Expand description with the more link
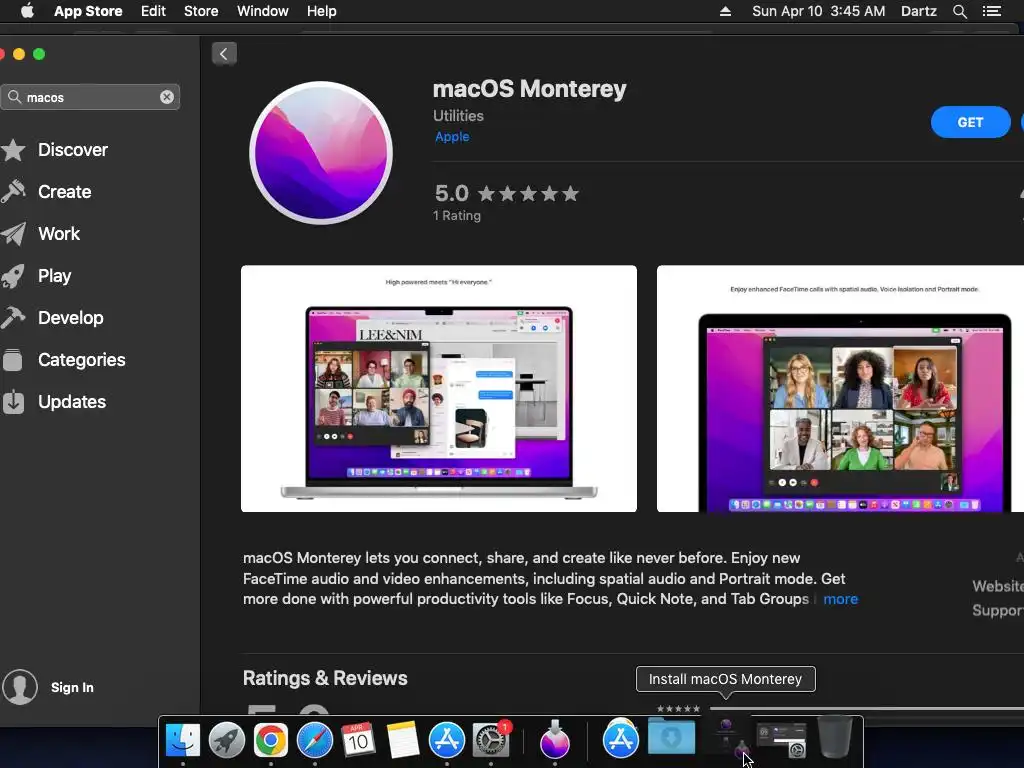1024x768 pixels. (x=840, y=599)
